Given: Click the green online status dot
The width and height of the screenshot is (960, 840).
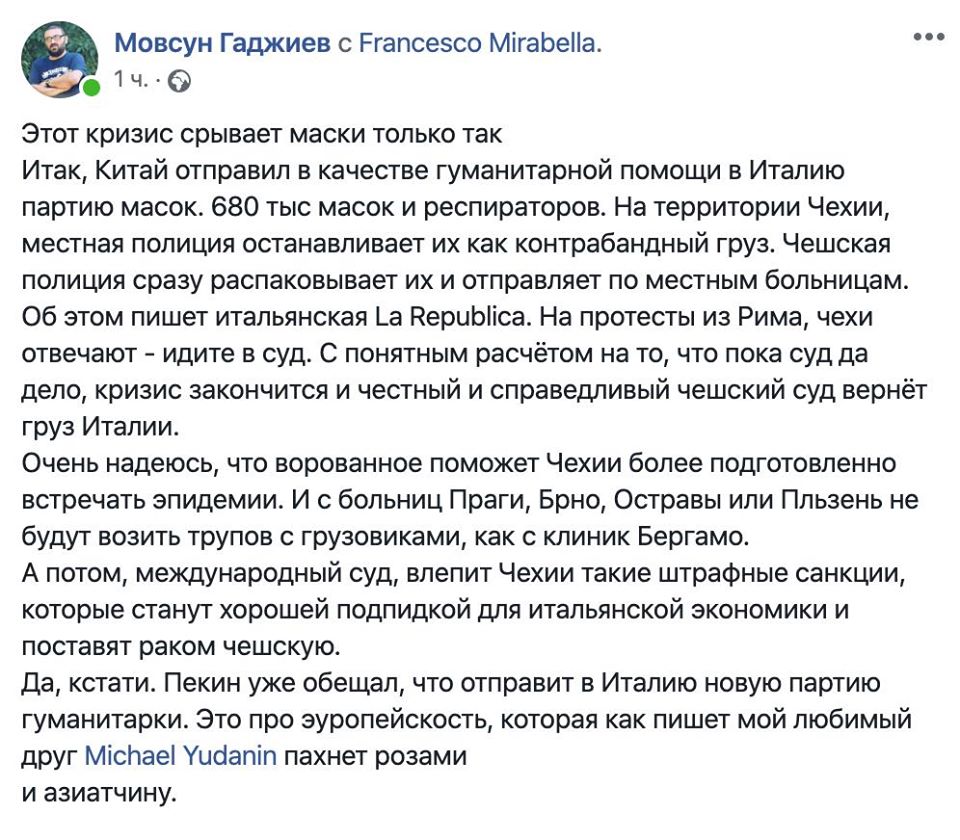Looking at the screenshot, I should (91, 88).
